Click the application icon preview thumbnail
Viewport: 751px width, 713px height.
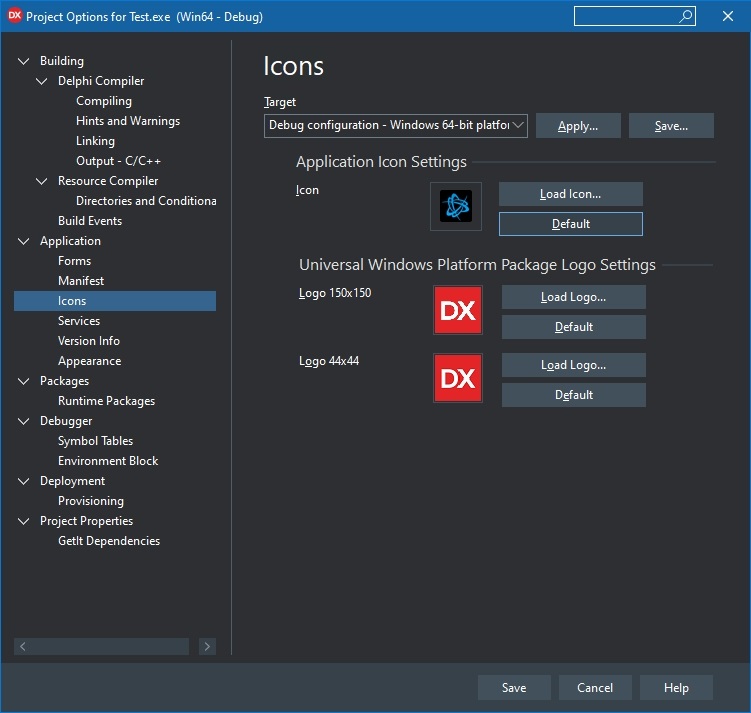pos(456,206)
